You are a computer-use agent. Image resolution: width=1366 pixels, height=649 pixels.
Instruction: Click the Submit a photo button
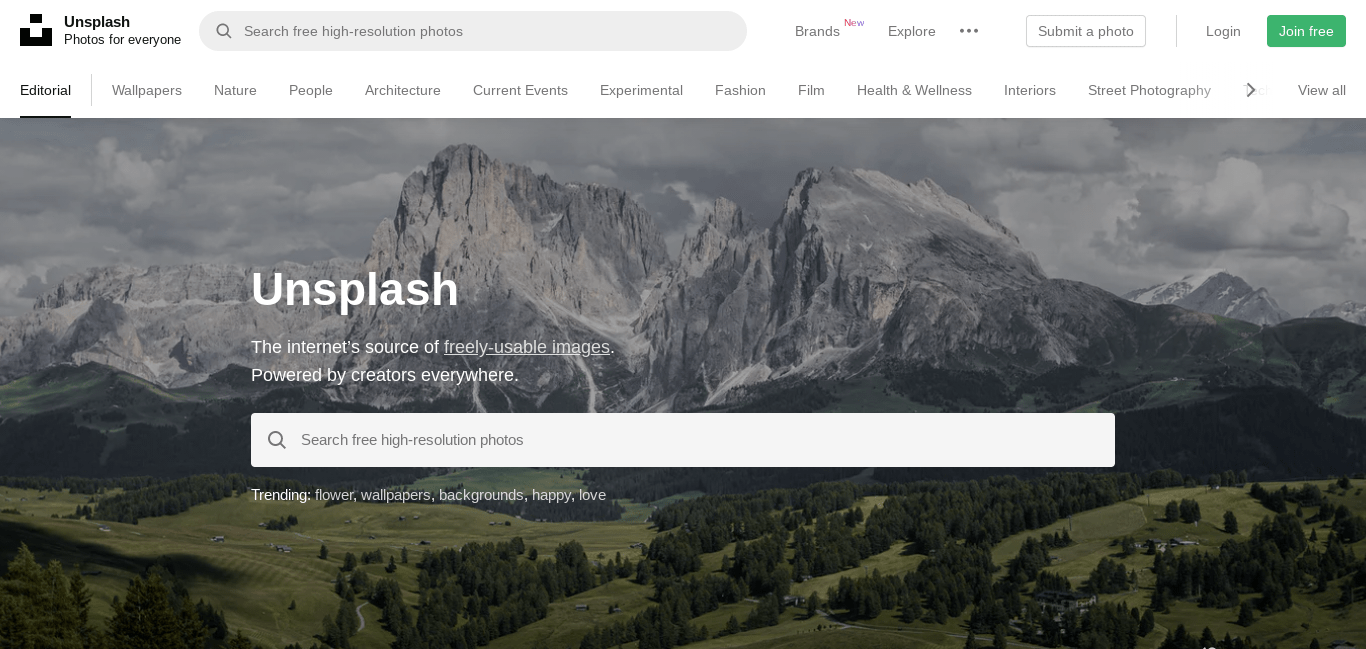click(1086, 31)
